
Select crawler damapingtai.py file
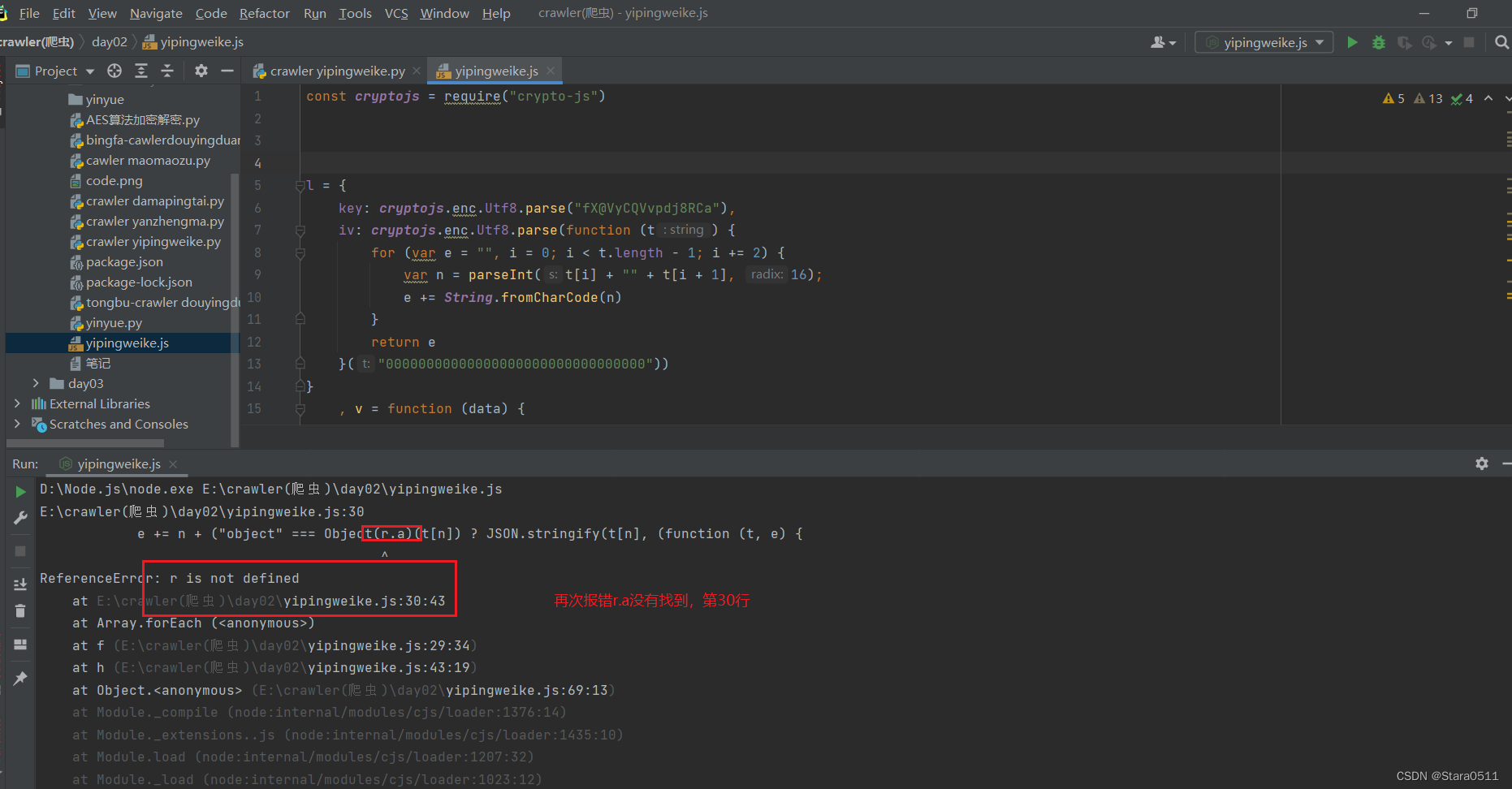coord(147,200)
